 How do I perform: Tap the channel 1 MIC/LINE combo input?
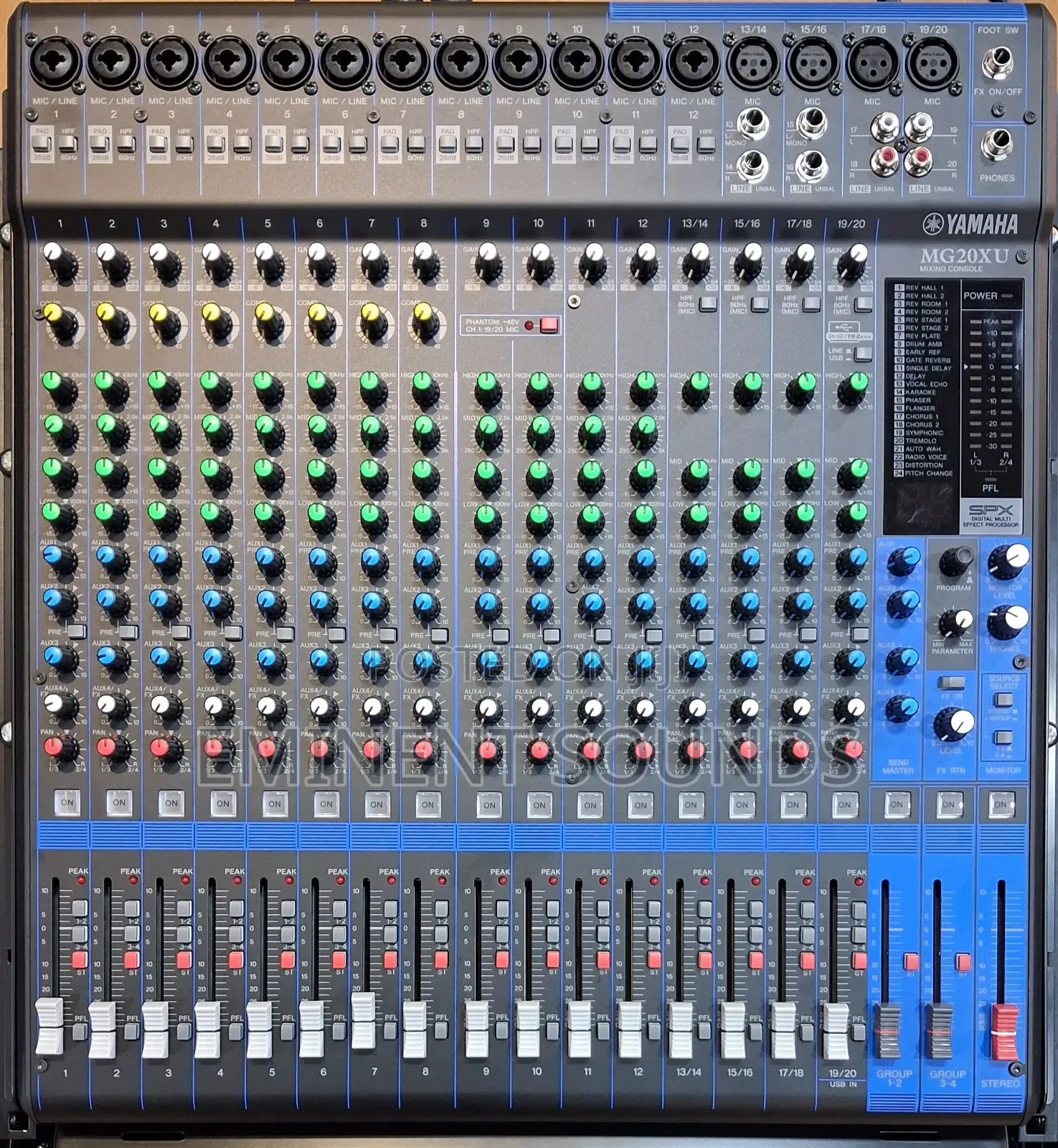55,62
